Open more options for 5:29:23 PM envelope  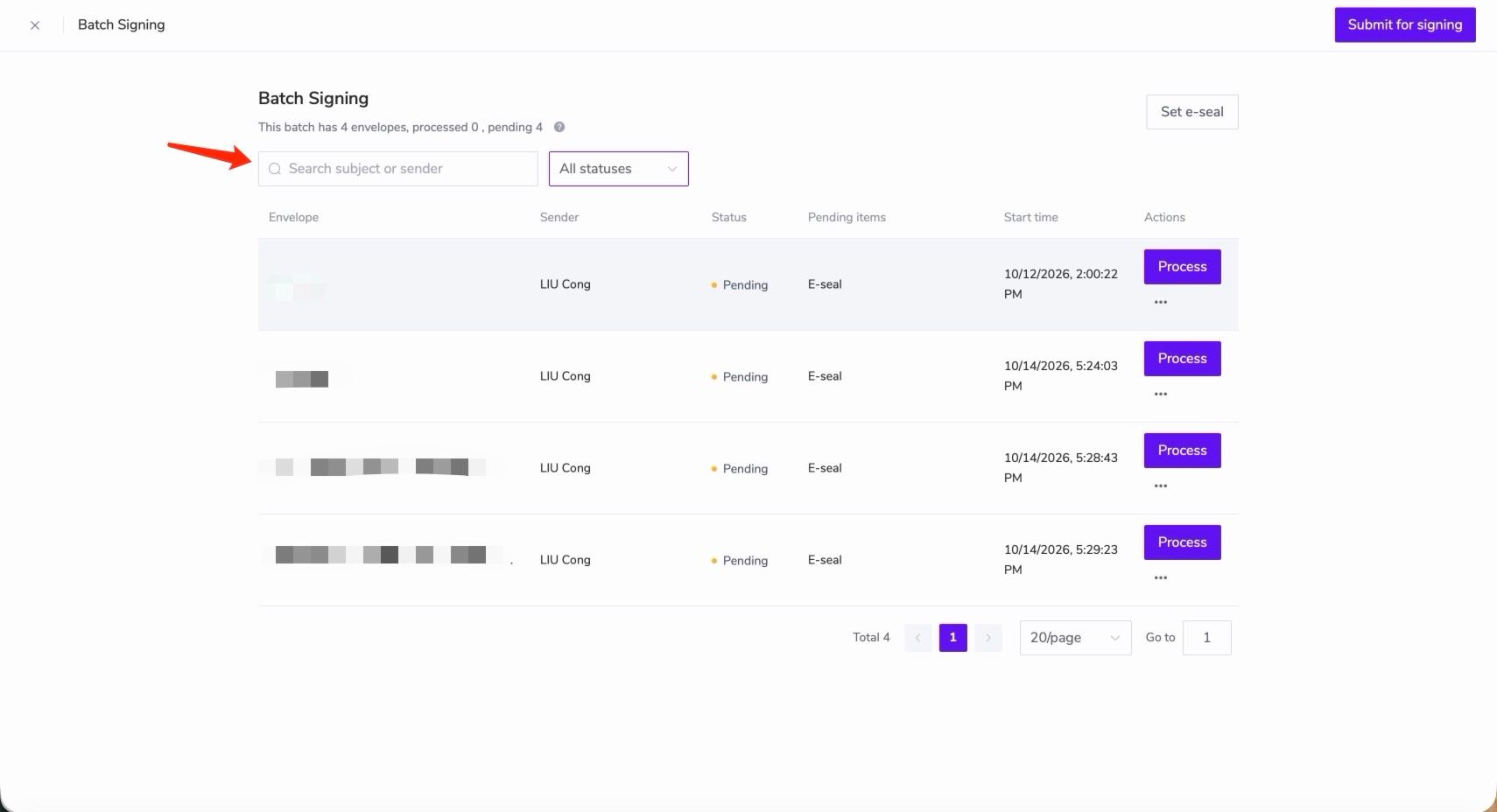[x=1161, y=577]
